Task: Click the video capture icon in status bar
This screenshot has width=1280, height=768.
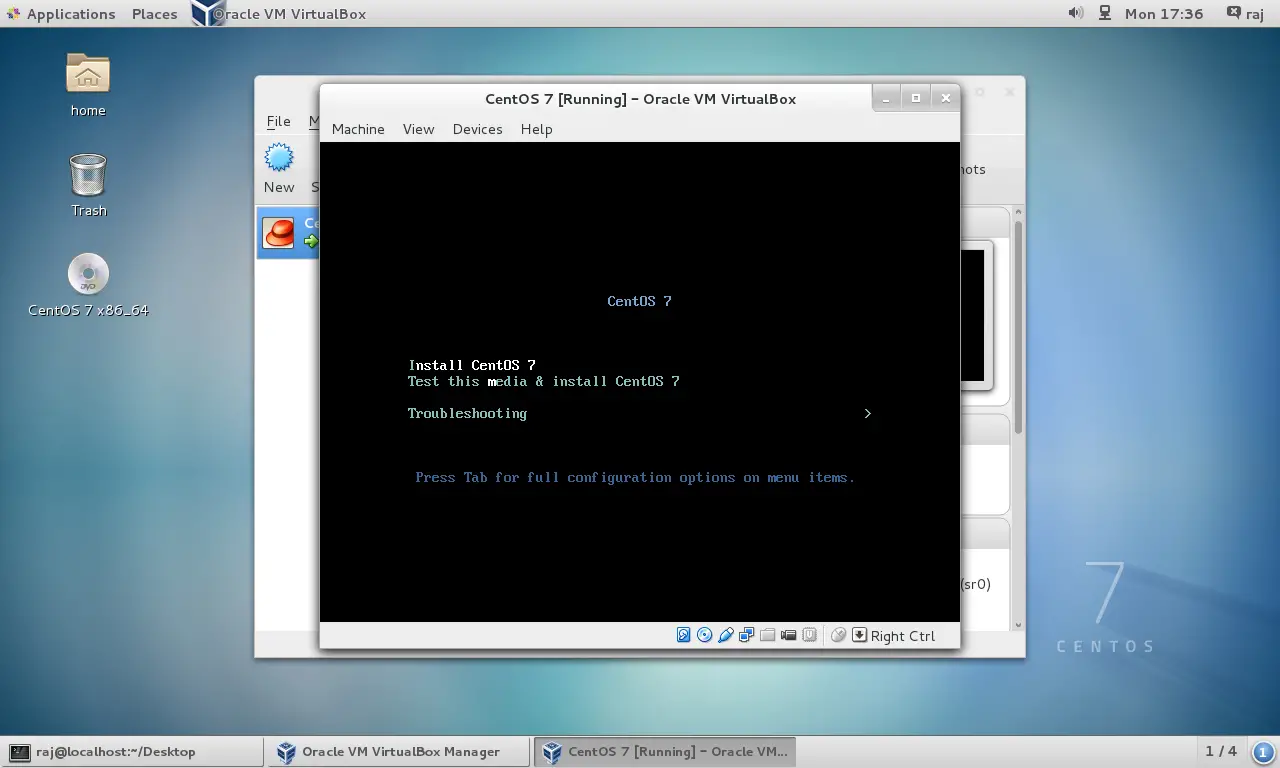Action: [789, 635]
